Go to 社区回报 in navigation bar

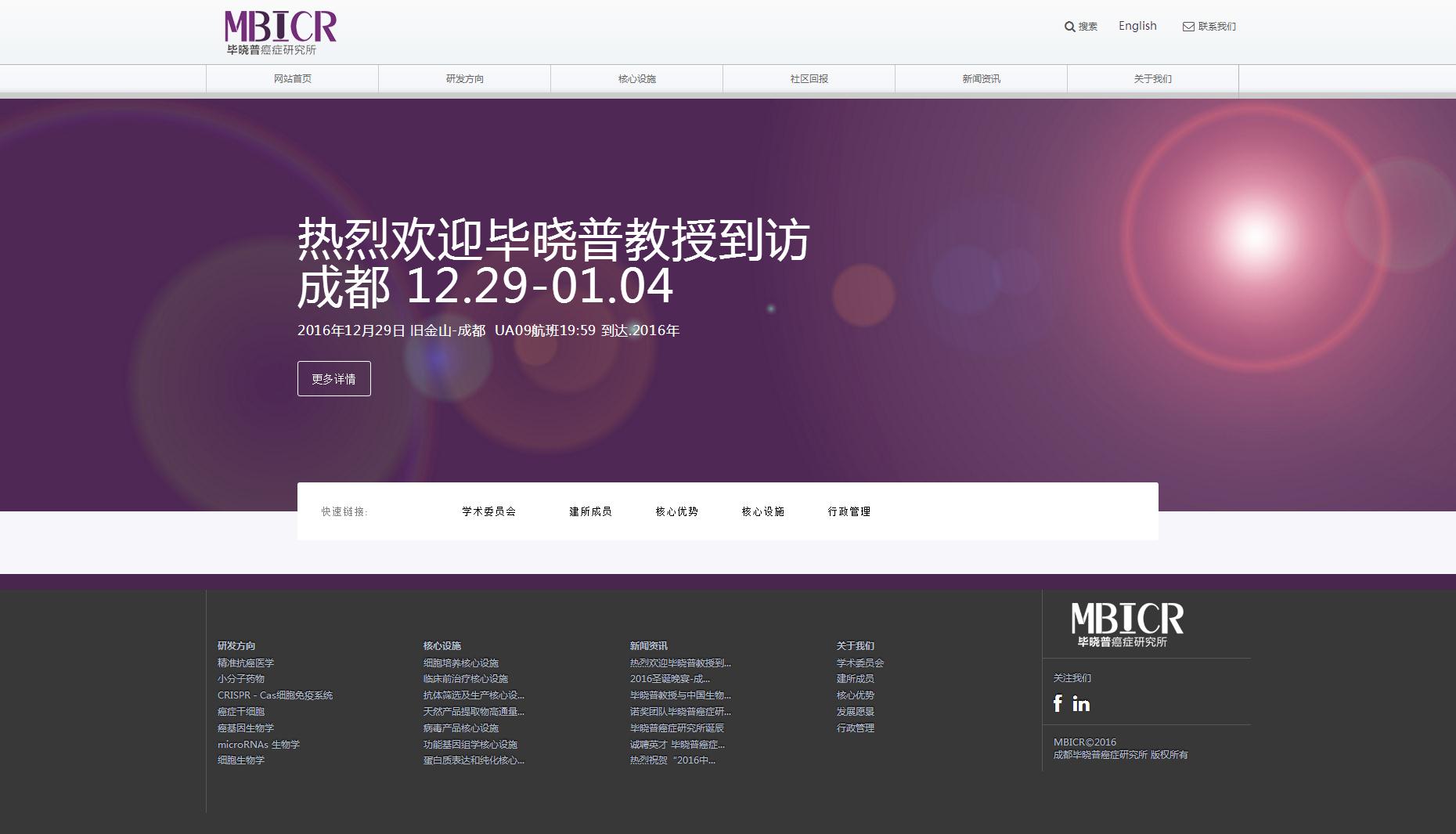click(x=809, y=79)
